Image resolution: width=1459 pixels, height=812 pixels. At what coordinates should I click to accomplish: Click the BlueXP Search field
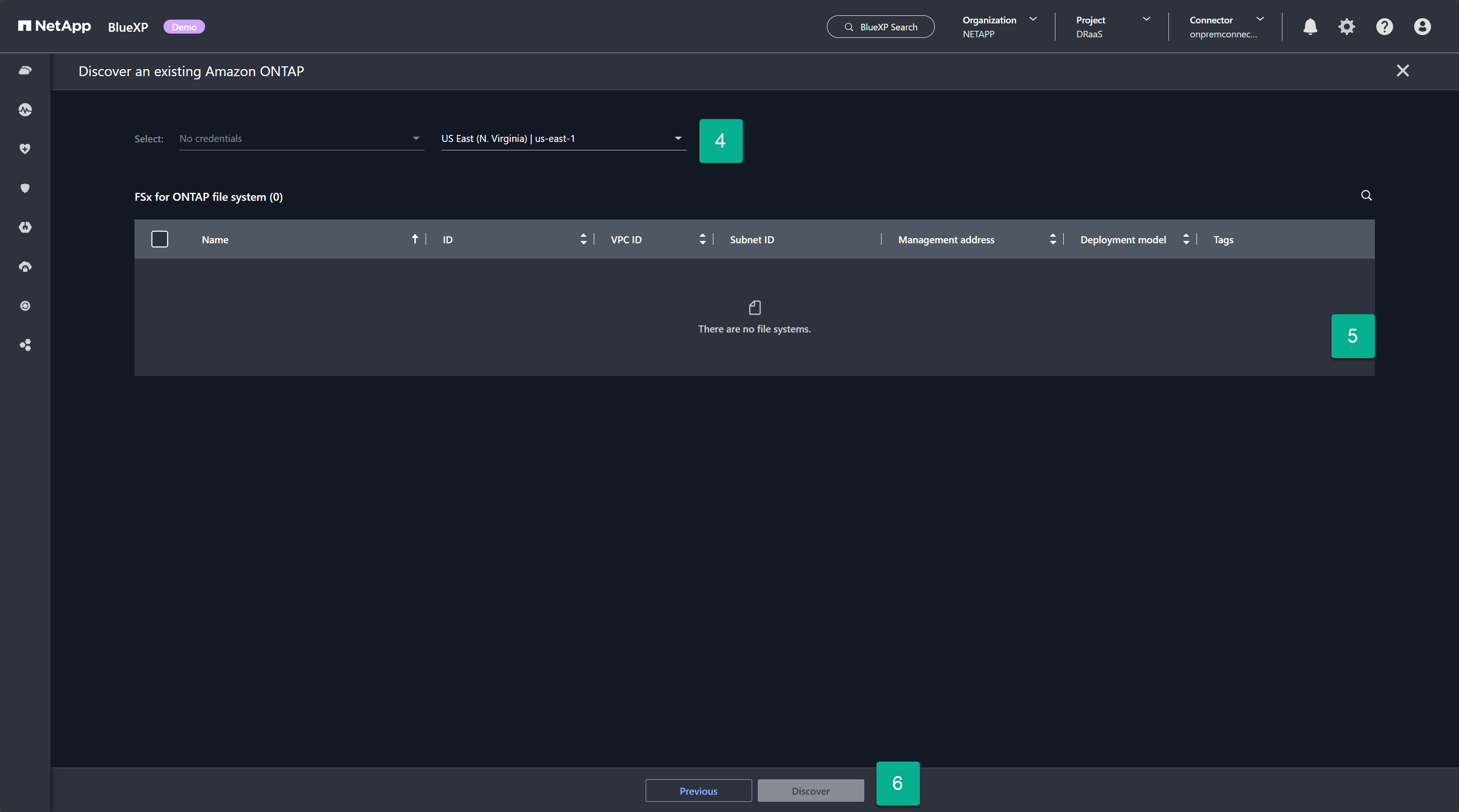tap(880, 27)
